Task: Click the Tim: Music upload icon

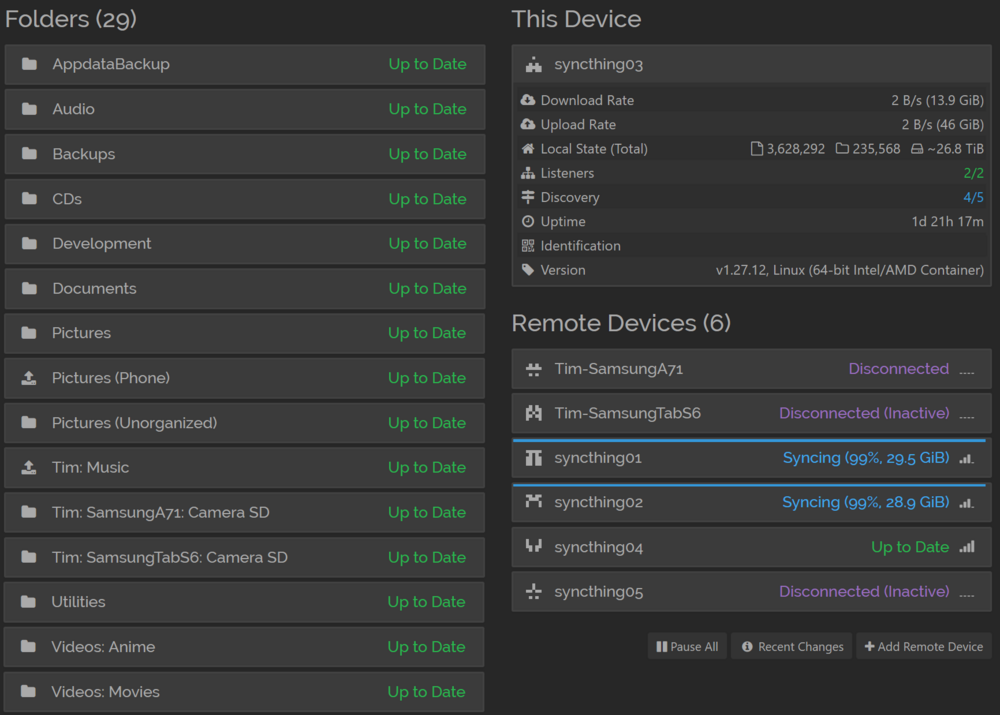Action: (x=29, y=468)
